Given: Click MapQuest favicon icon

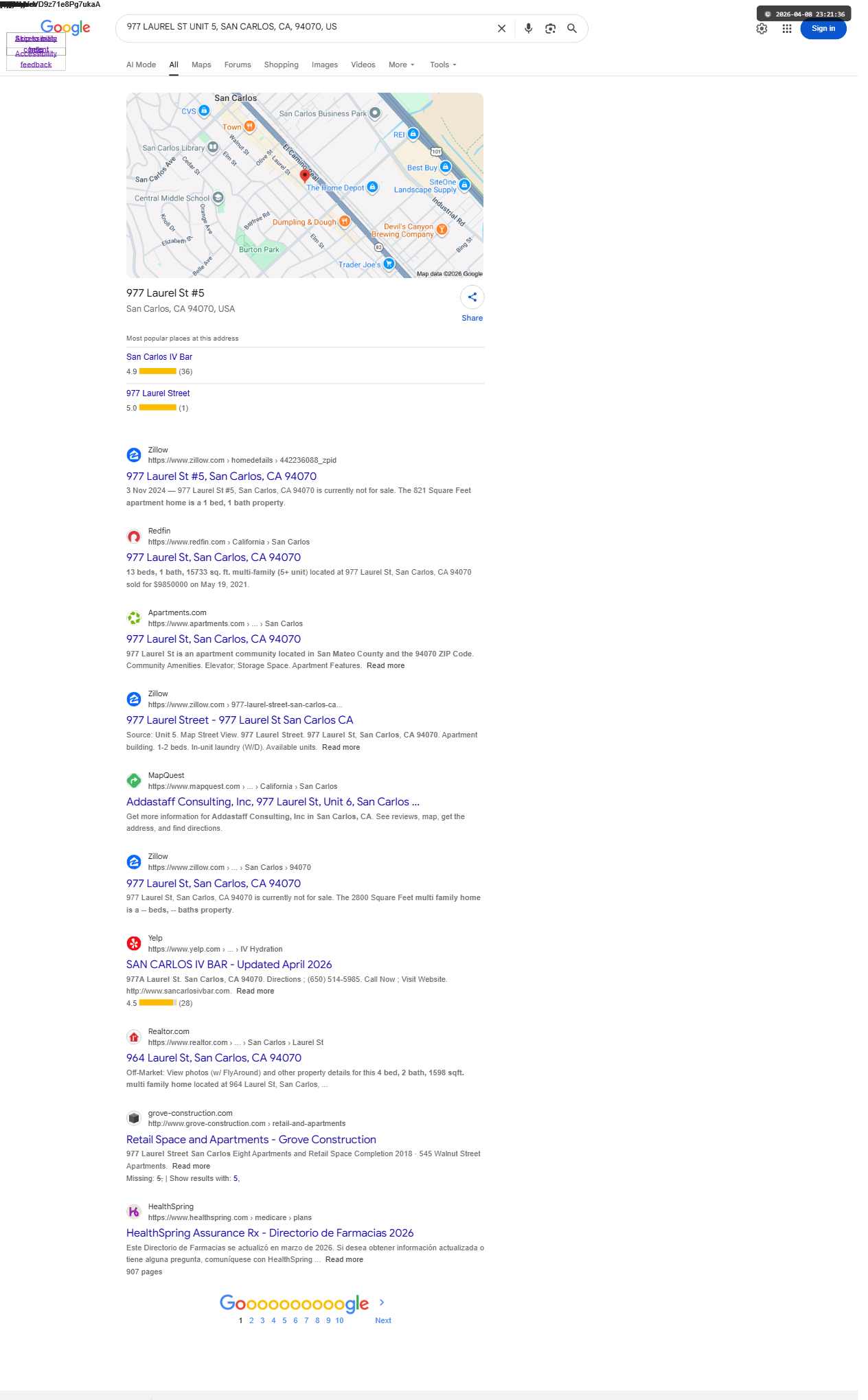Looking at the screenshot, I should tap(134, 781).
